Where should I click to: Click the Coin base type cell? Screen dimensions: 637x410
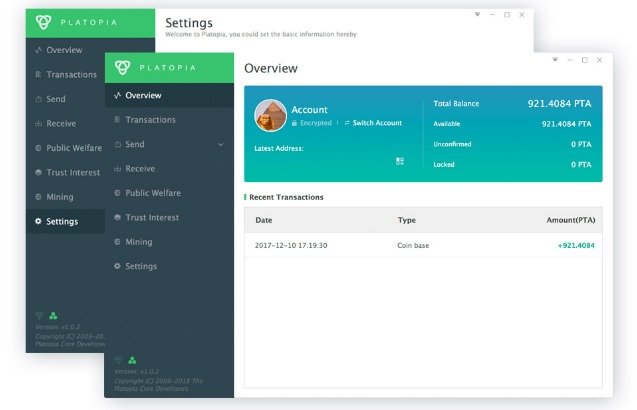click(413, 245)
